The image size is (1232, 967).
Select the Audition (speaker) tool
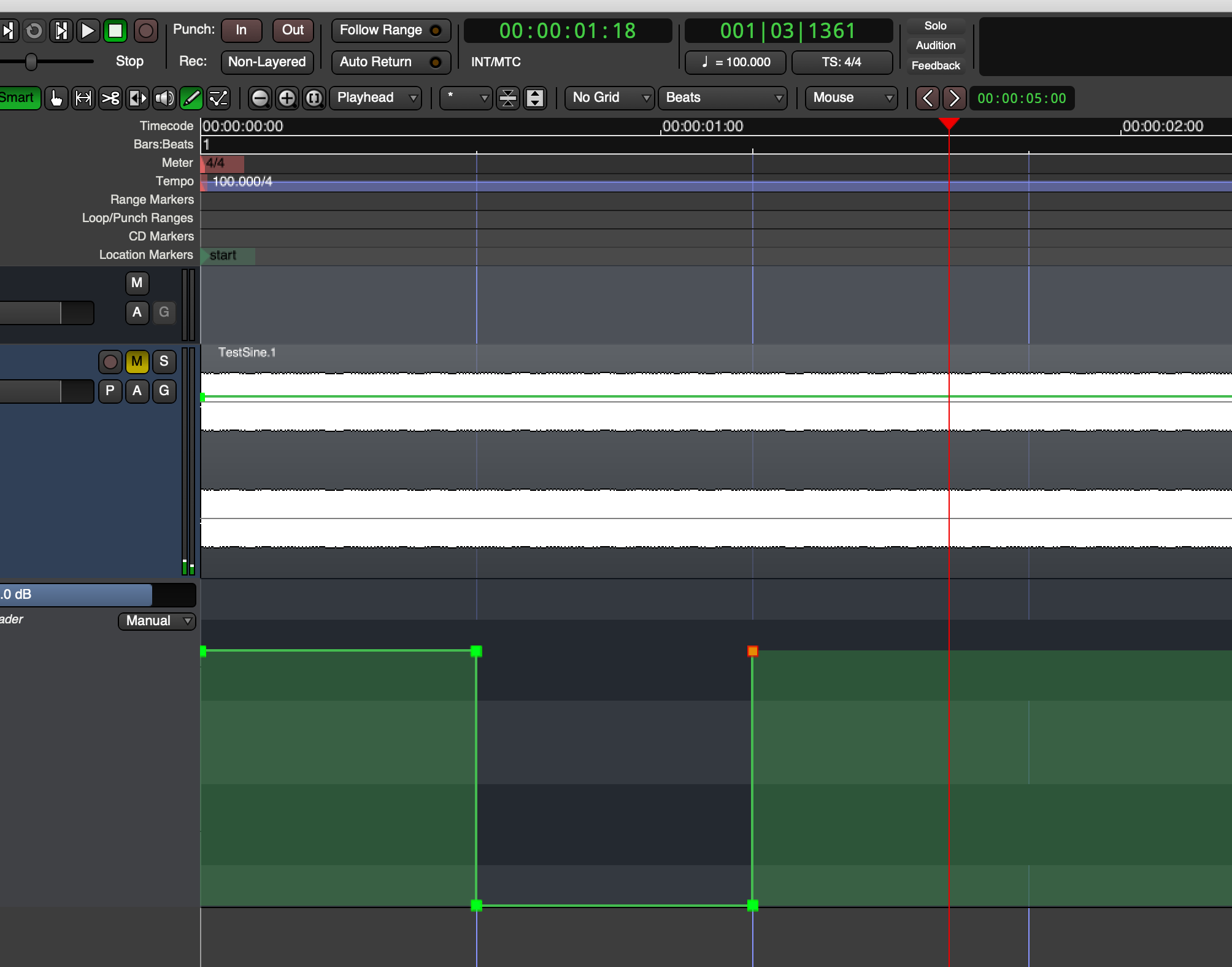pyautogui.click(x=164, y=98)
